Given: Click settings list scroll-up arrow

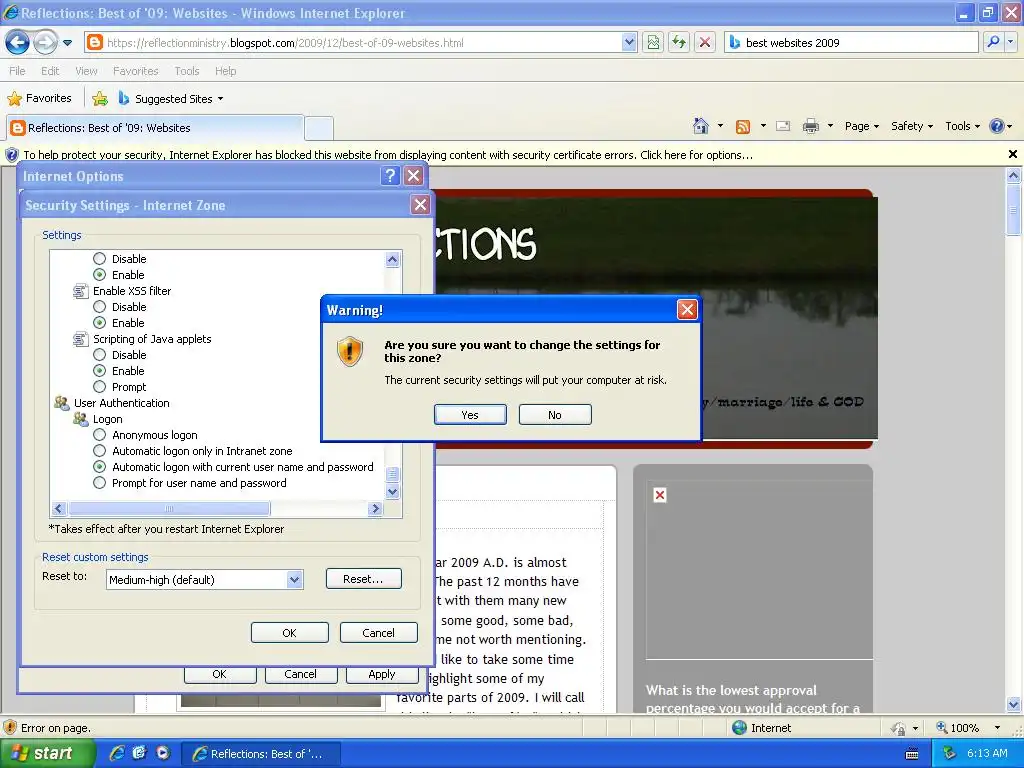Looking at the screenshot, I should click(x=392, y=259).
